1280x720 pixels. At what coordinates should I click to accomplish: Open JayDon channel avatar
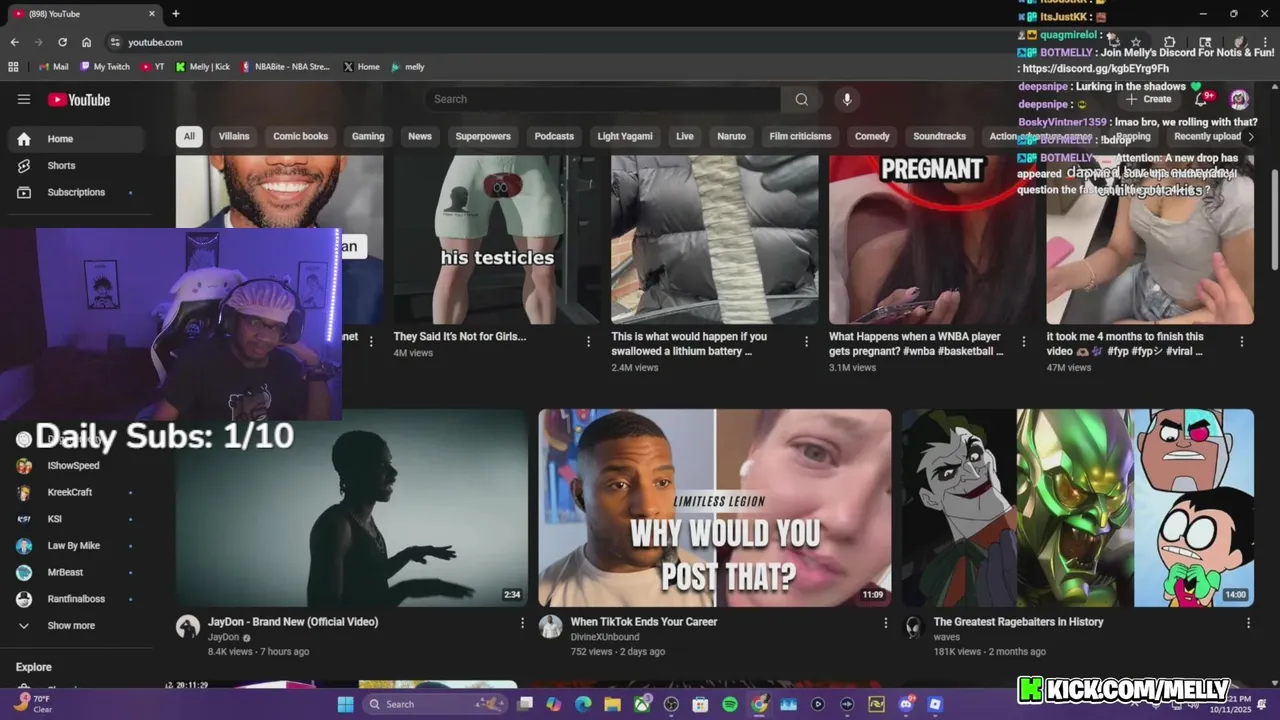pos(188,627)
